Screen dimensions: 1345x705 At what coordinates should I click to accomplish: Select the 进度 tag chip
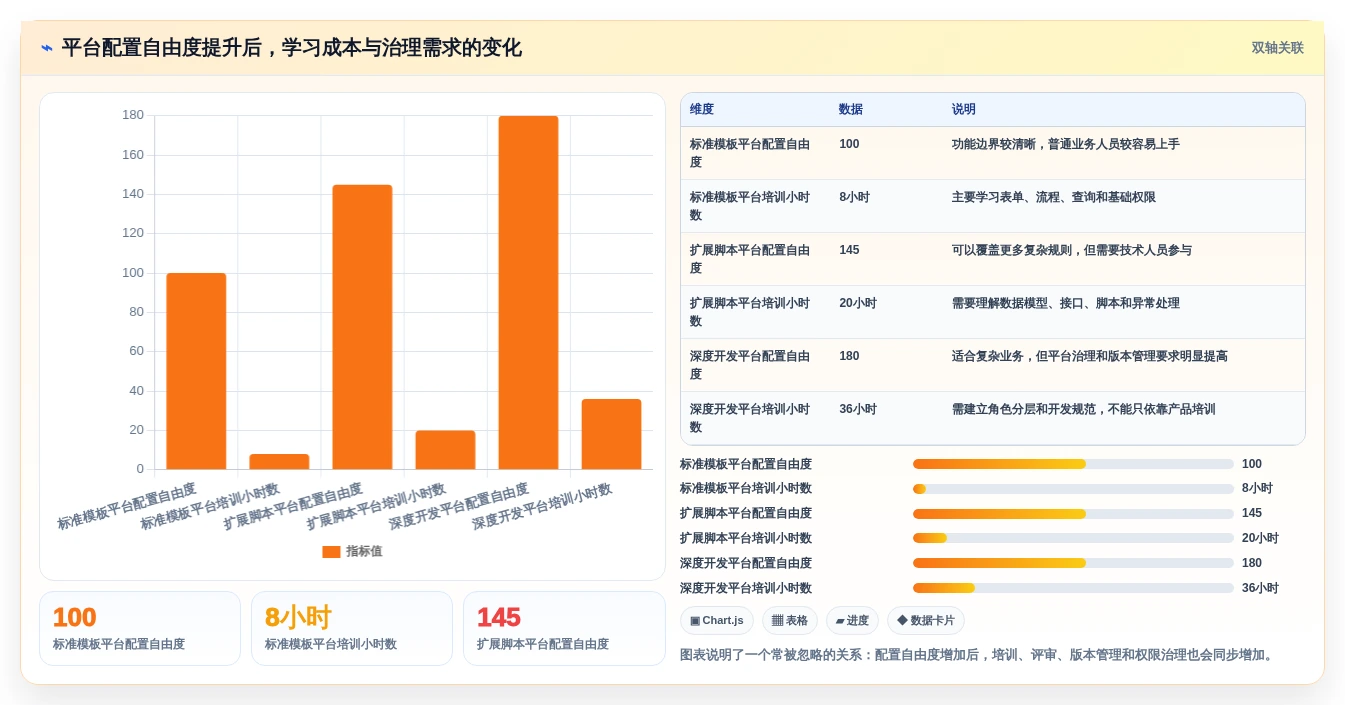tap(852, 620)
